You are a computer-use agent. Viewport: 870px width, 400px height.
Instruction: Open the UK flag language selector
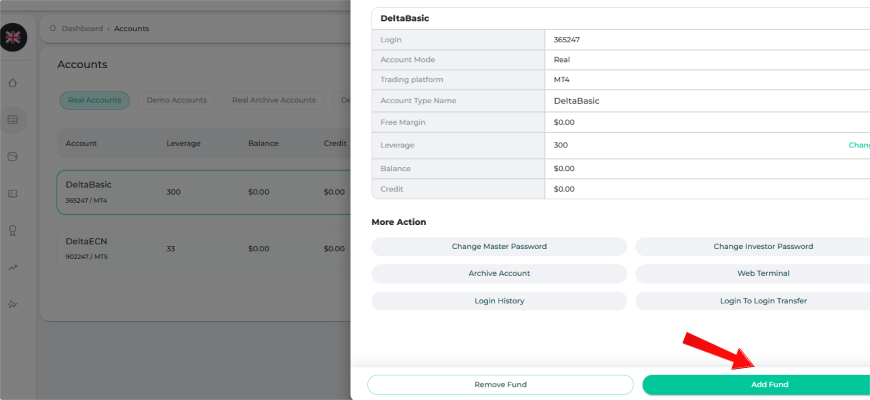[x=12, y=38]
